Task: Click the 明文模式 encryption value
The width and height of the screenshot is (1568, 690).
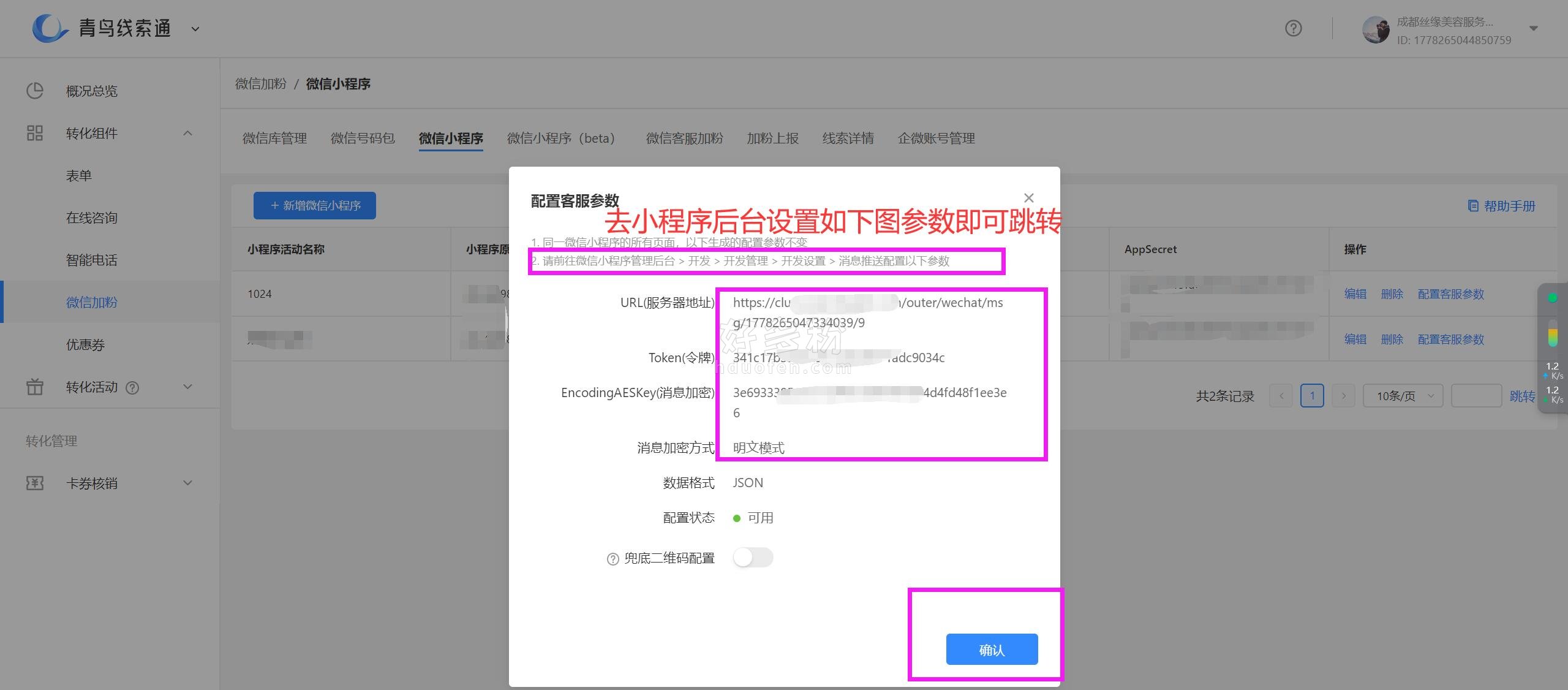Action: click(x=759, y=448)
